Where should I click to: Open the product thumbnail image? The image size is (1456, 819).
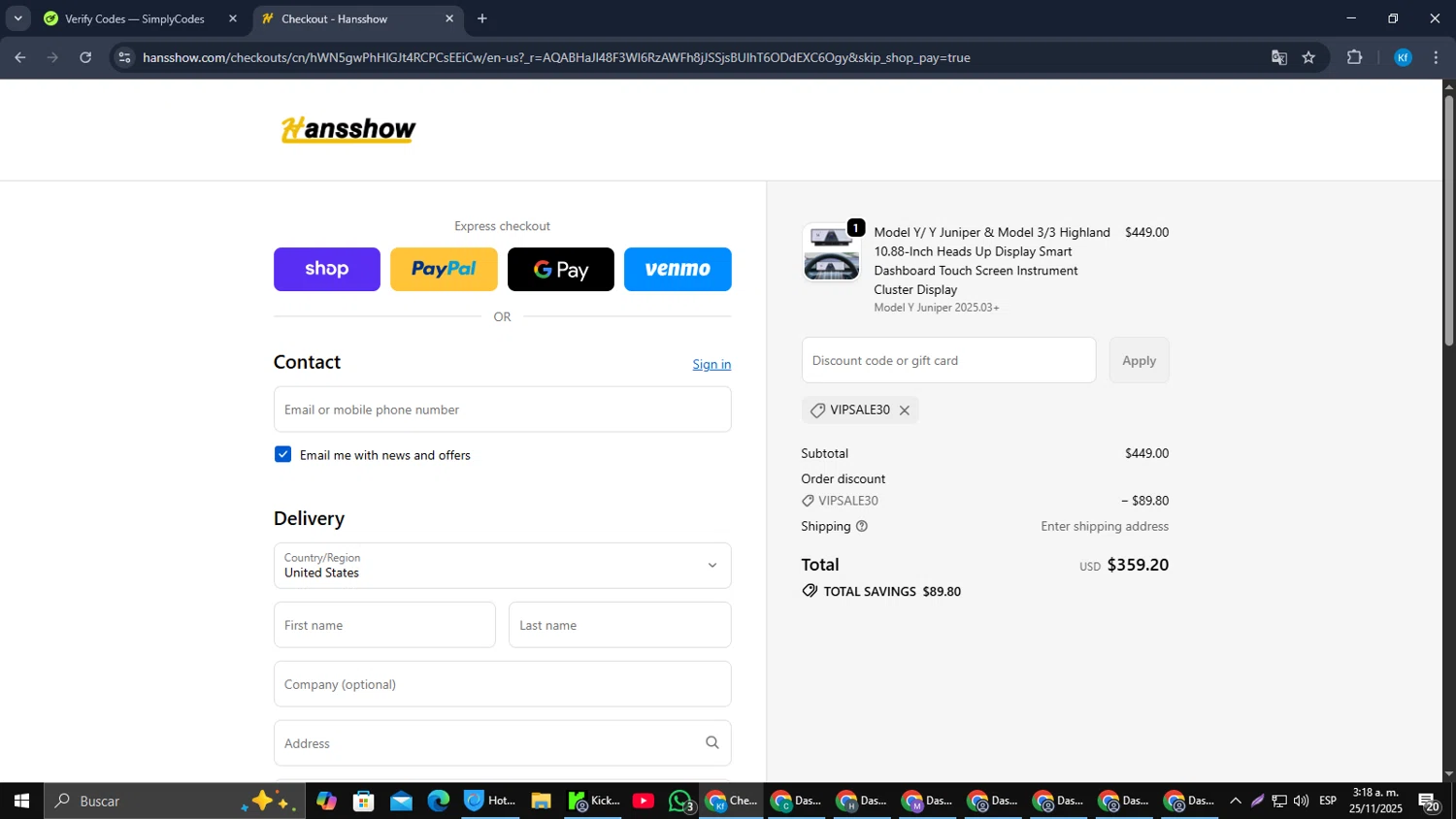tap(831, 252)
